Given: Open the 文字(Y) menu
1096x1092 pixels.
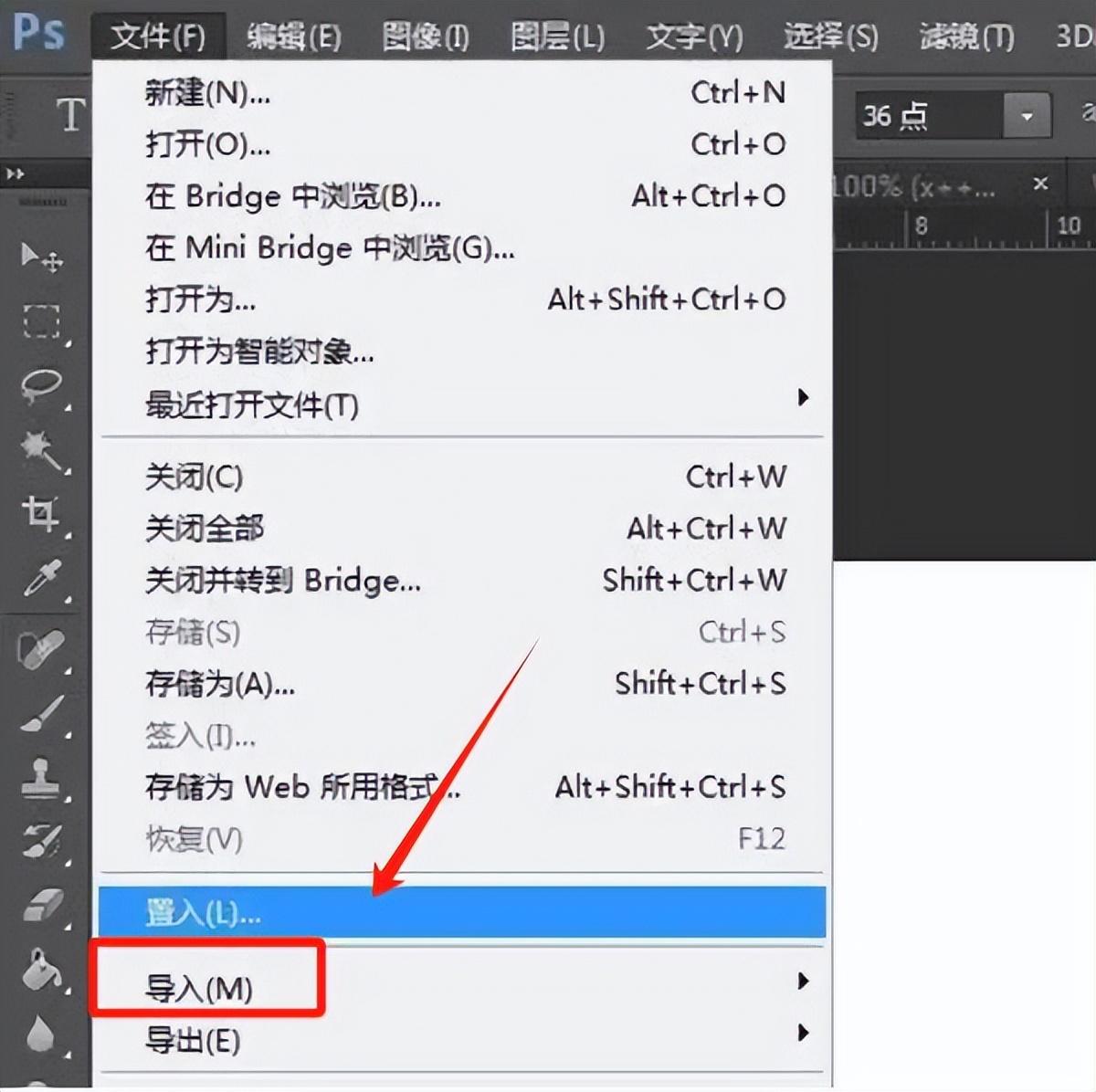Looking at the screenshot, I should tap(694, 37).
